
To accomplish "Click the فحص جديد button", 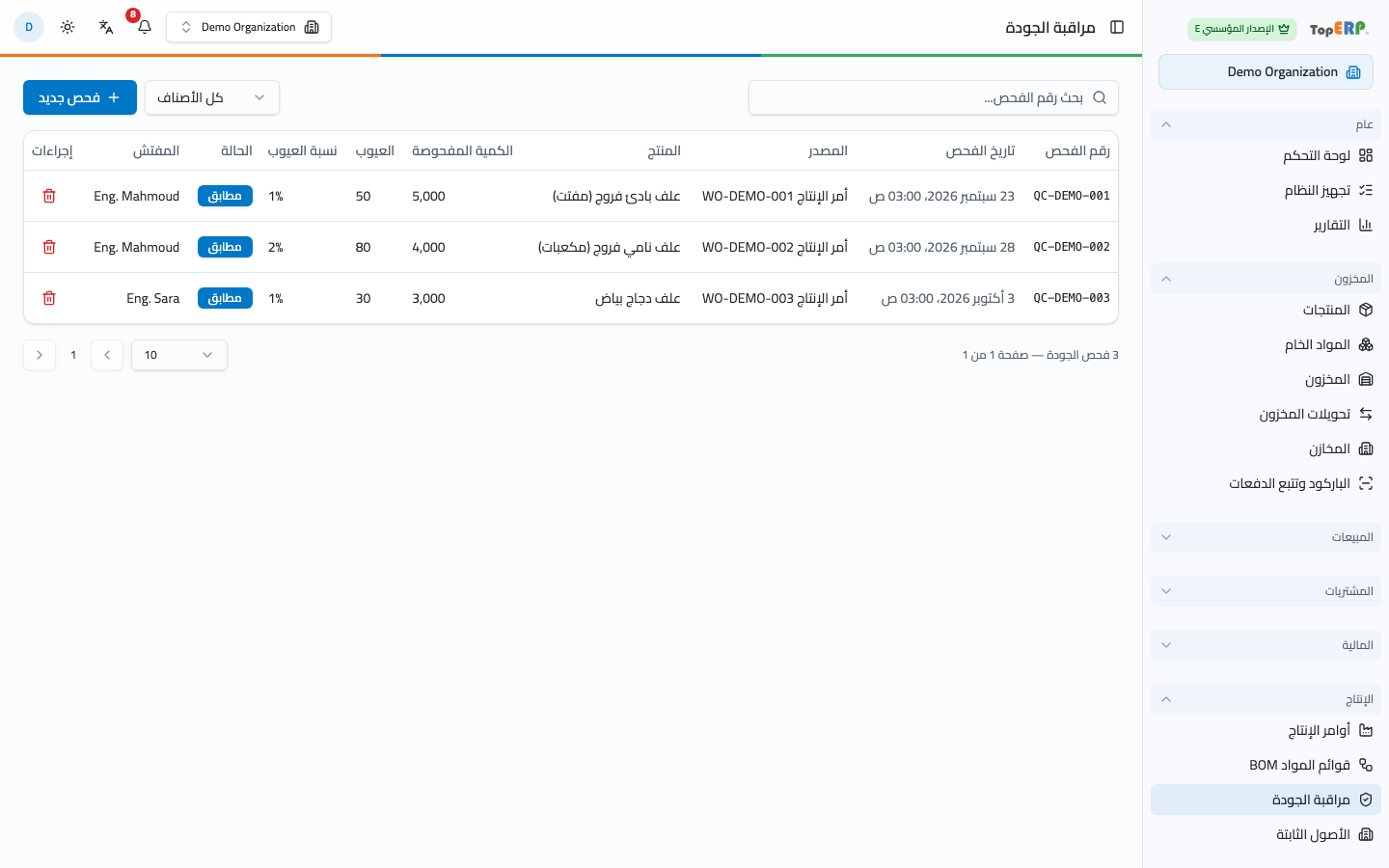I will point(80,97).
